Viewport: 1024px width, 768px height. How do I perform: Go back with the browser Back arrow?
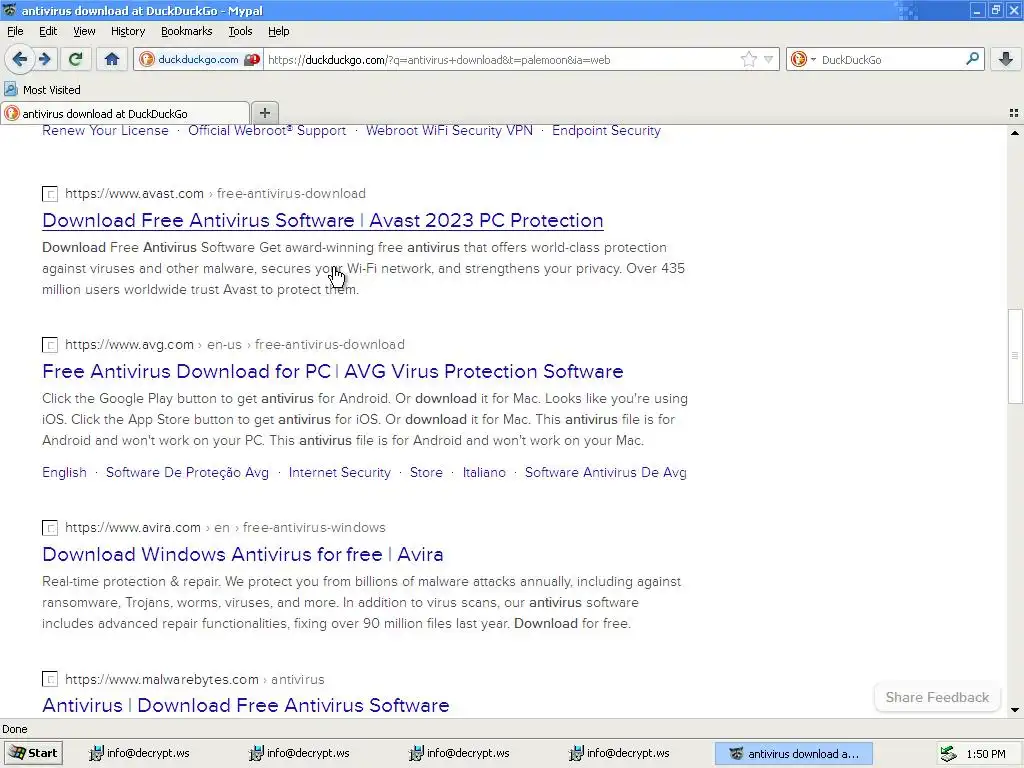click(x=20, y=59)
